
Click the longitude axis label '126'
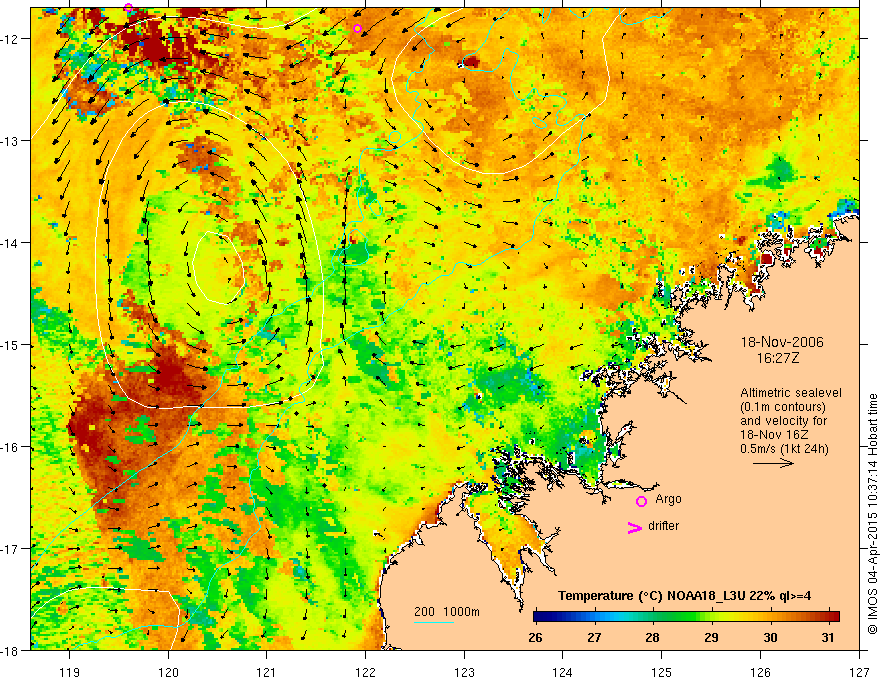pyautogui.click(x=760, y=672)
